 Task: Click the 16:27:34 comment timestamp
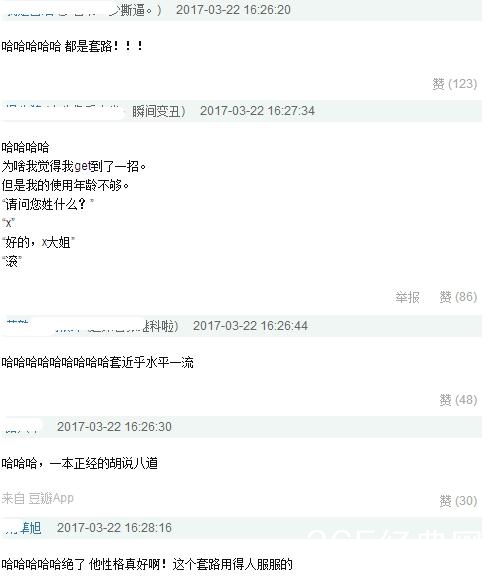(257, 111)
